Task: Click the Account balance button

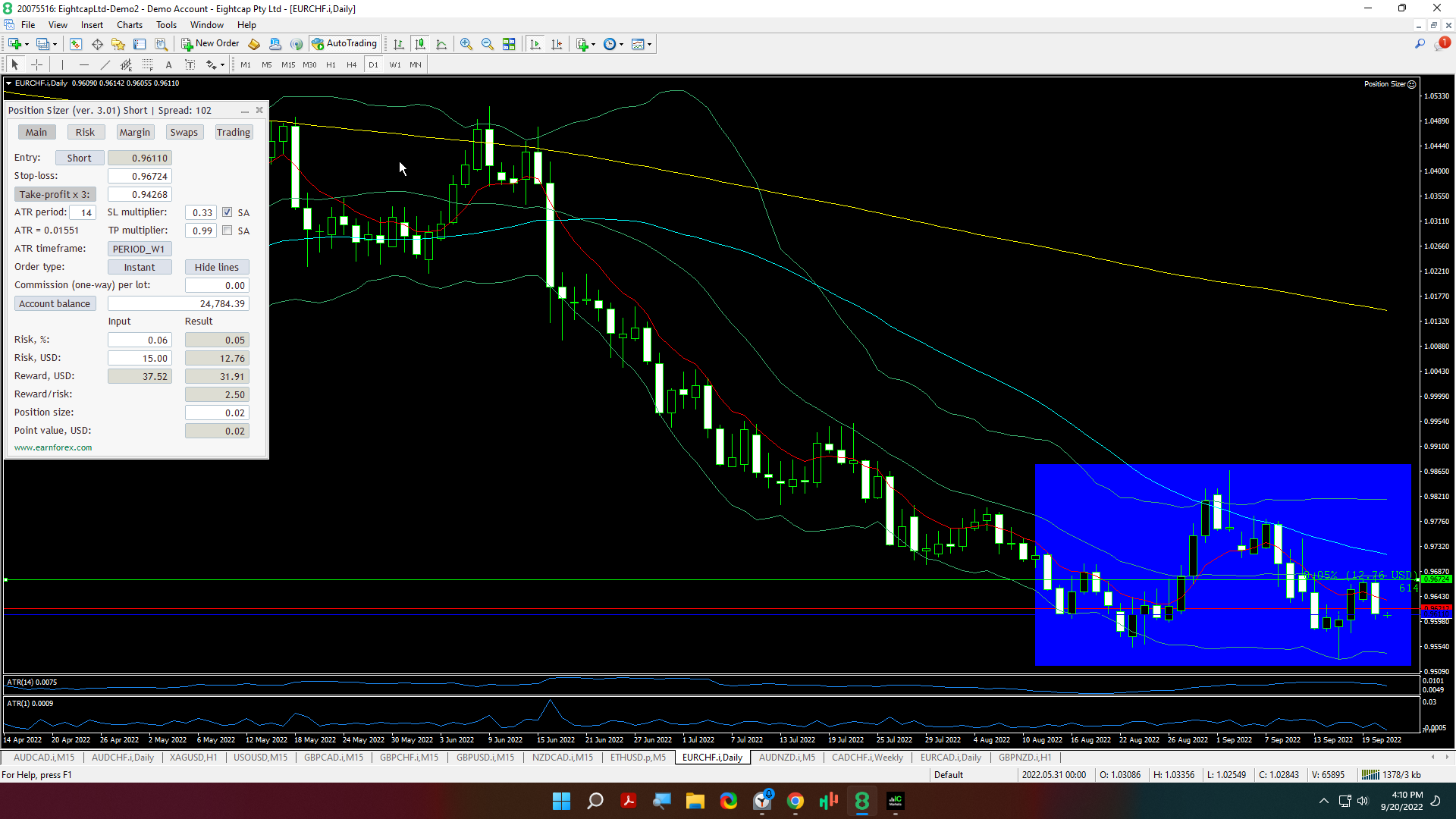Action: (55, 303)
